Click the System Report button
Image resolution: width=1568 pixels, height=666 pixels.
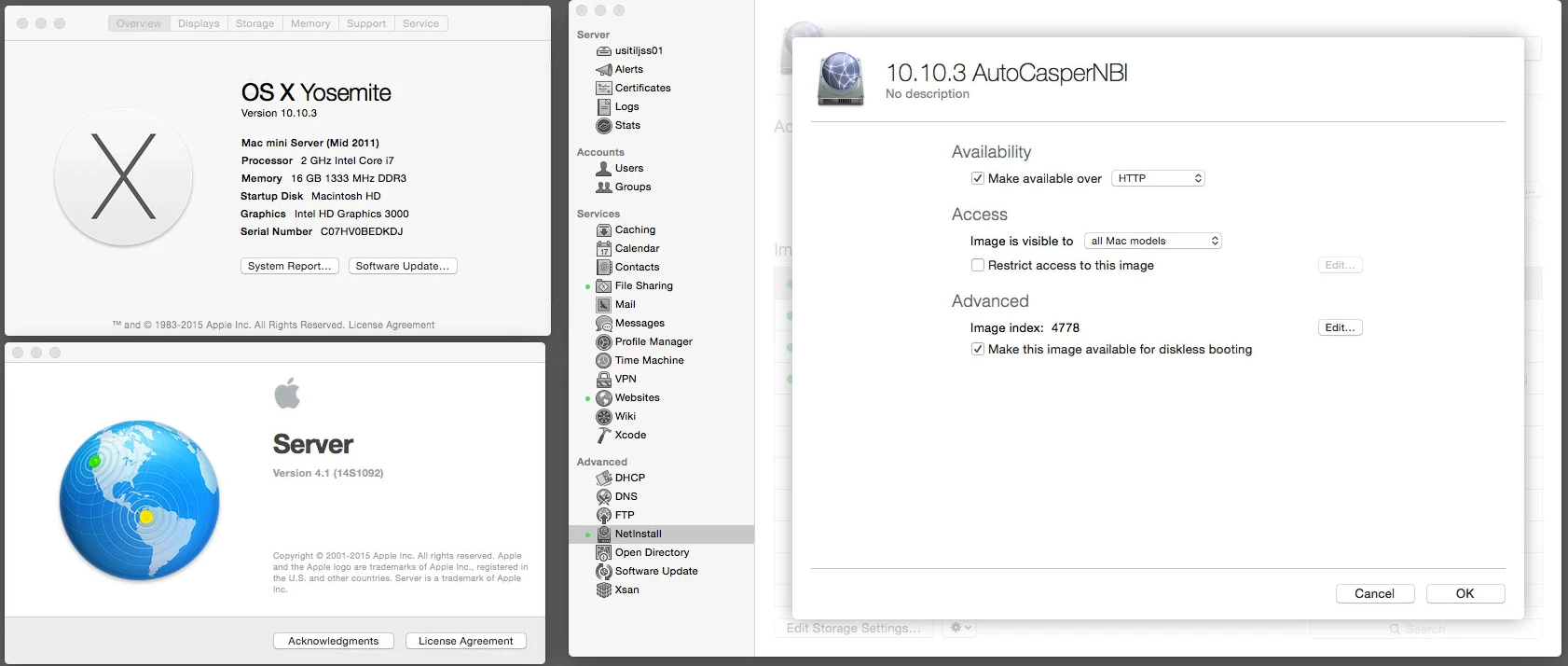point(289,266)
